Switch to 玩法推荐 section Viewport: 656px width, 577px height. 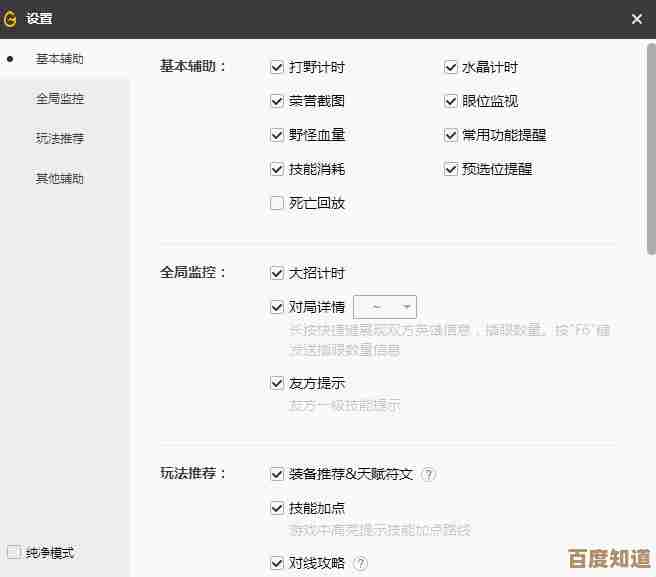pos(60,139)
